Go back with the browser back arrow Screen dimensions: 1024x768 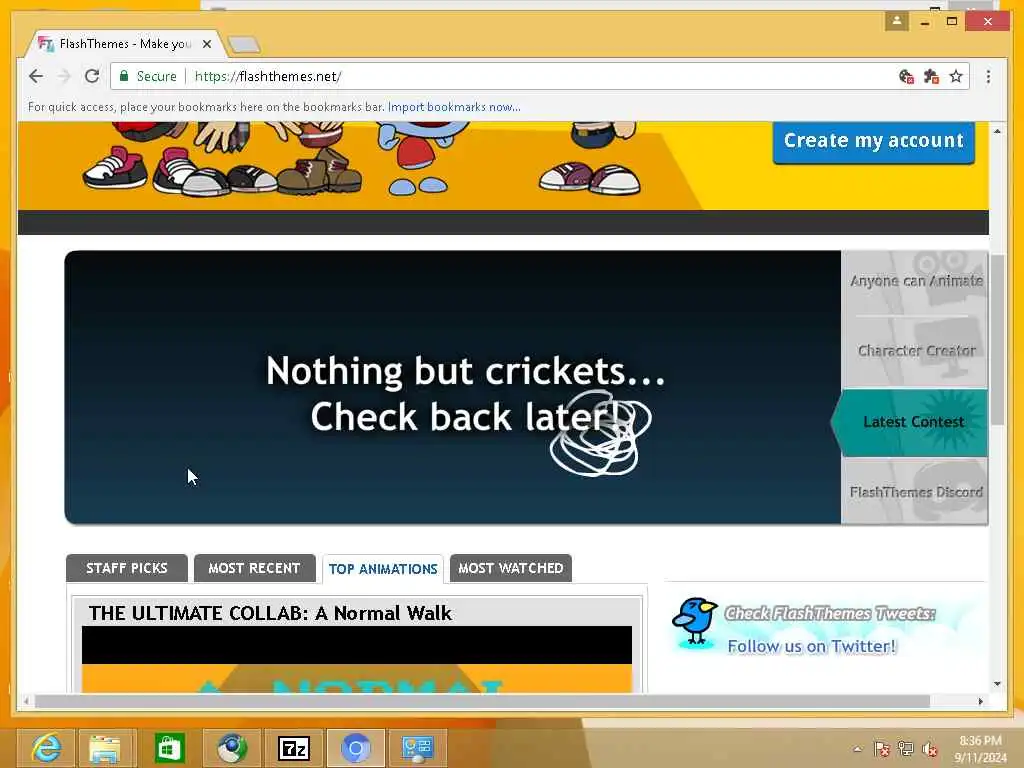pyautogui.click(x=36, y=76)
